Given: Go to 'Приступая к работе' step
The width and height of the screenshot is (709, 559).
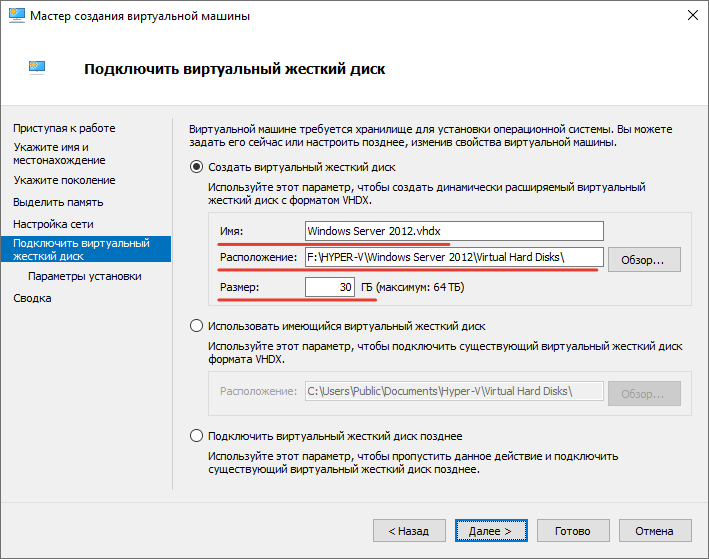Looking at the screenshot, I should [x=64, y=128].
